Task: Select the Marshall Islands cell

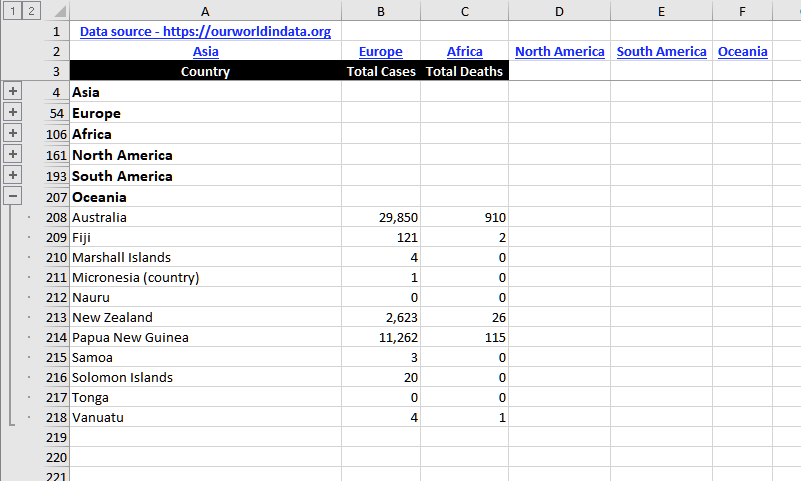Action: pos(205,257)
